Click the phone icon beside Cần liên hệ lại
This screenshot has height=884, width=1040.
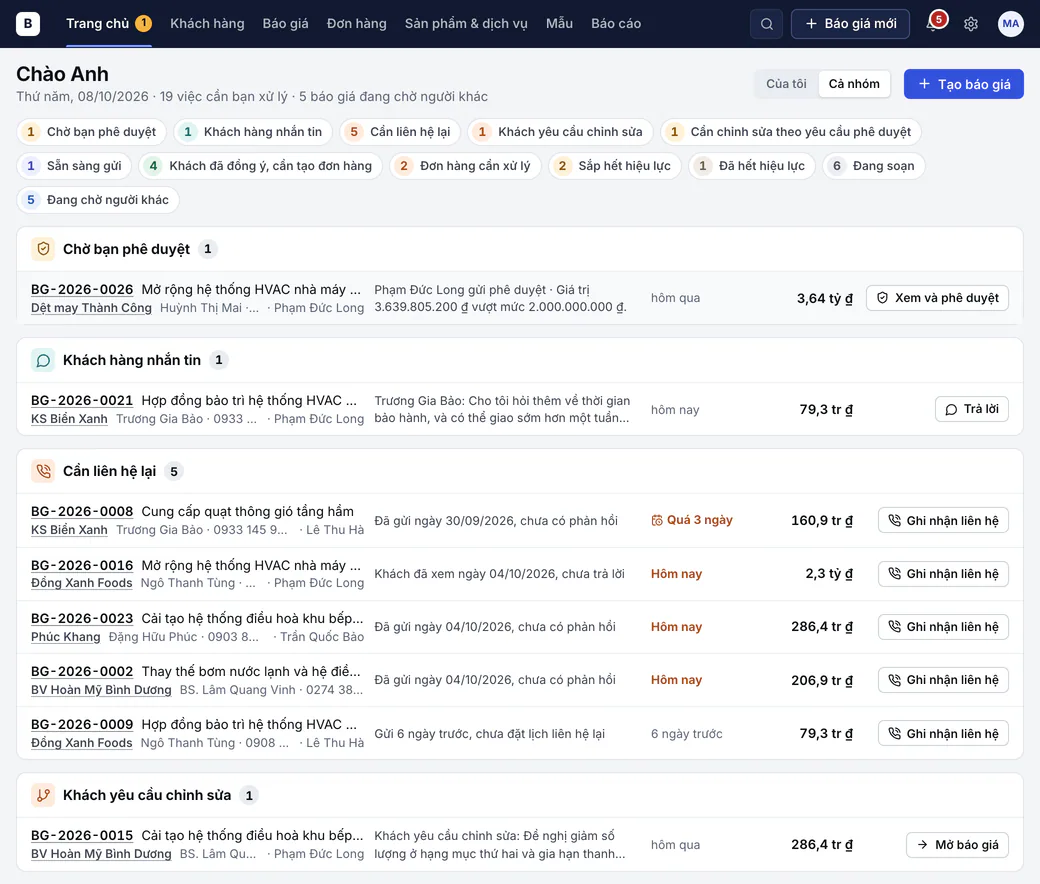43,471
